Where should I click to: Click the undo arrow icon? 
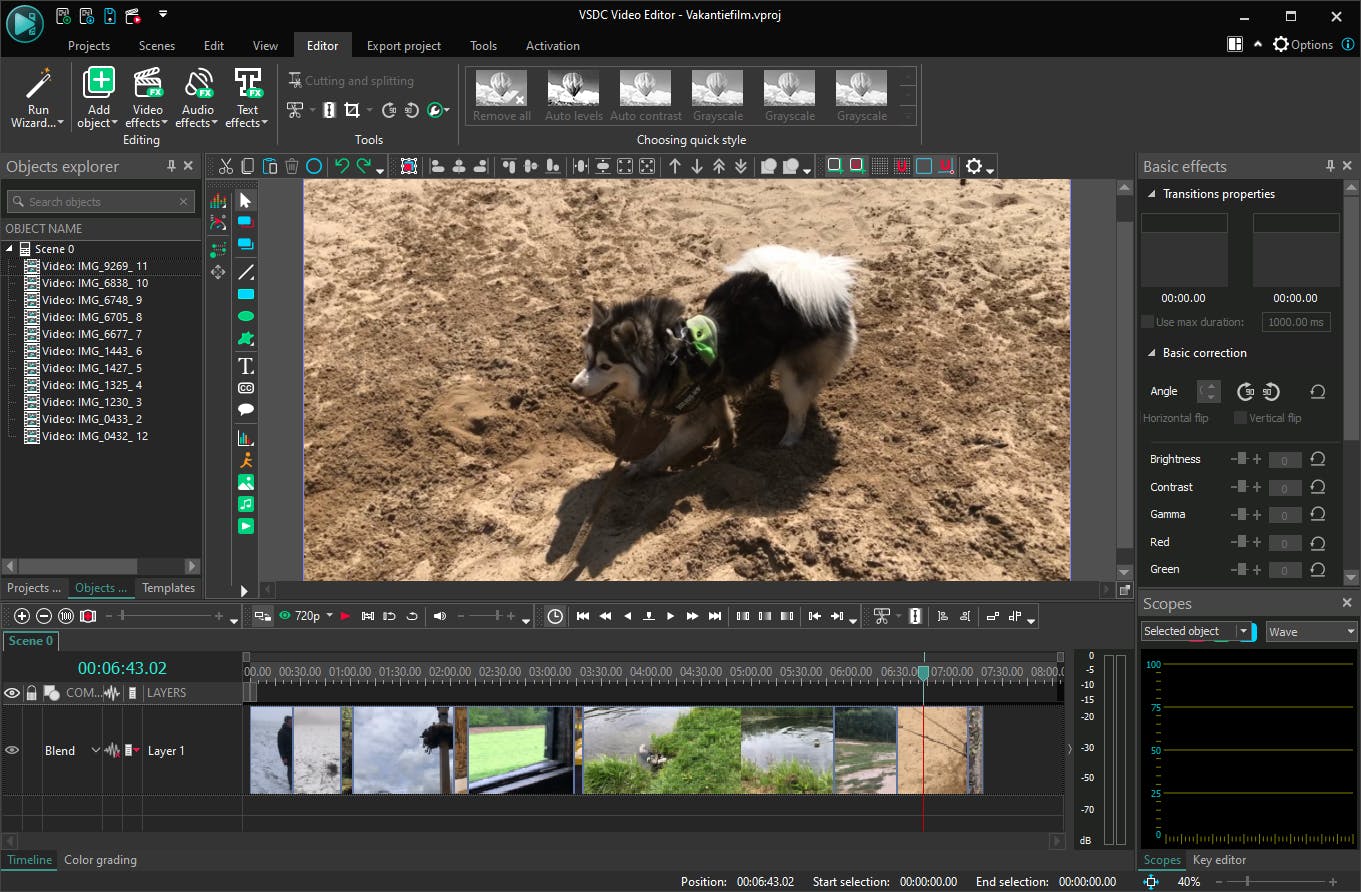tap(342, 167)
